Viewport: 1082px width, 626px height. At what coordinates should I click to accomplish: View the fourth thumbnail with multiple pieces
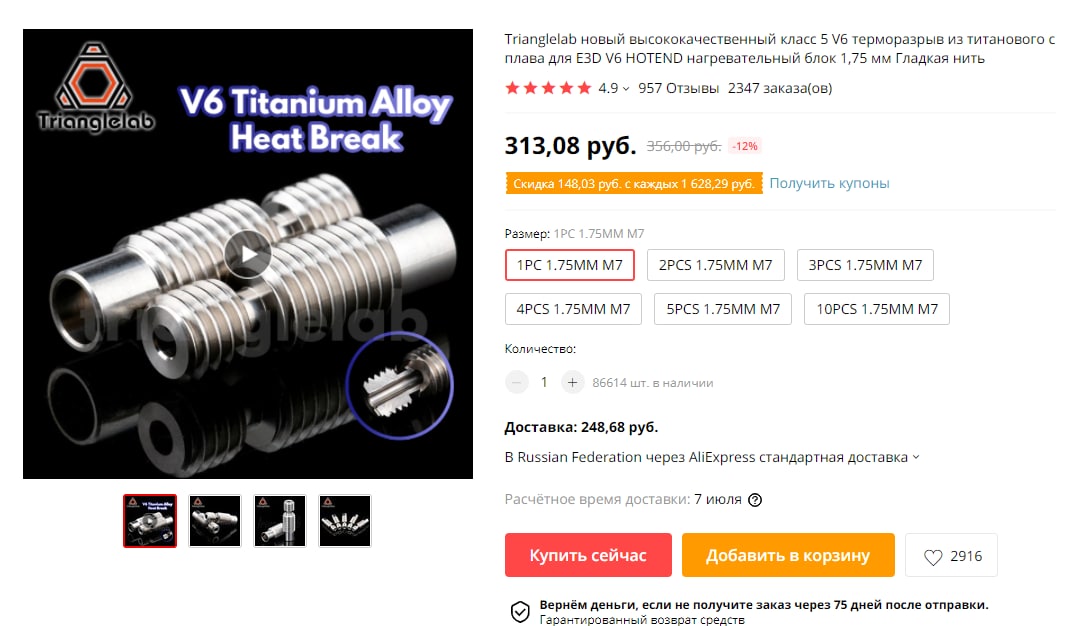click(344, 521)
